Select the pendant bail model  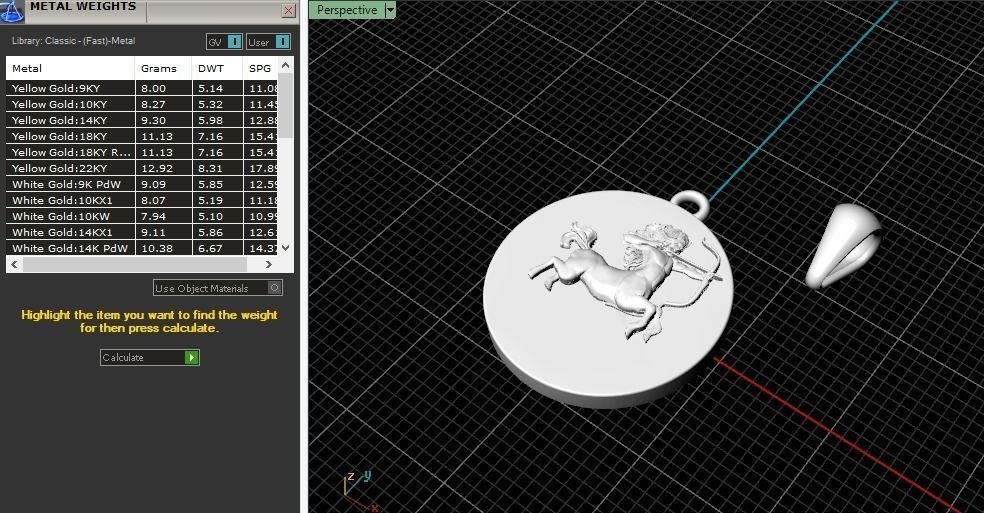(842, 245)
